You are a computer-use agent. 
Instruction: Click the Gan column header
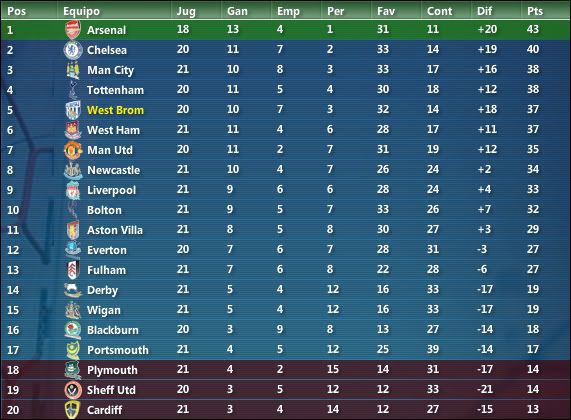click(x=237, y=11)
